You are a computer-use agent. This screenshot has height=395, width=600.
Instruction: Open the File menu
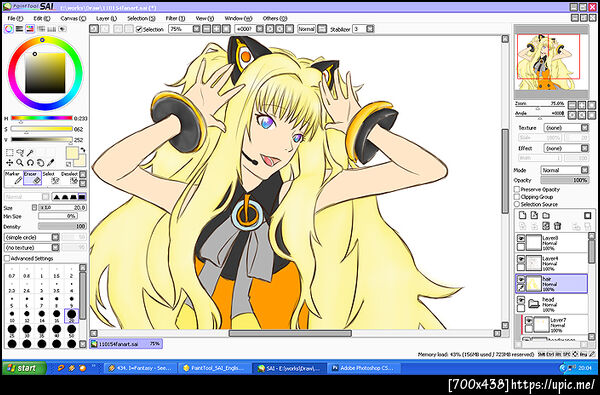click(x=15, y=18)
